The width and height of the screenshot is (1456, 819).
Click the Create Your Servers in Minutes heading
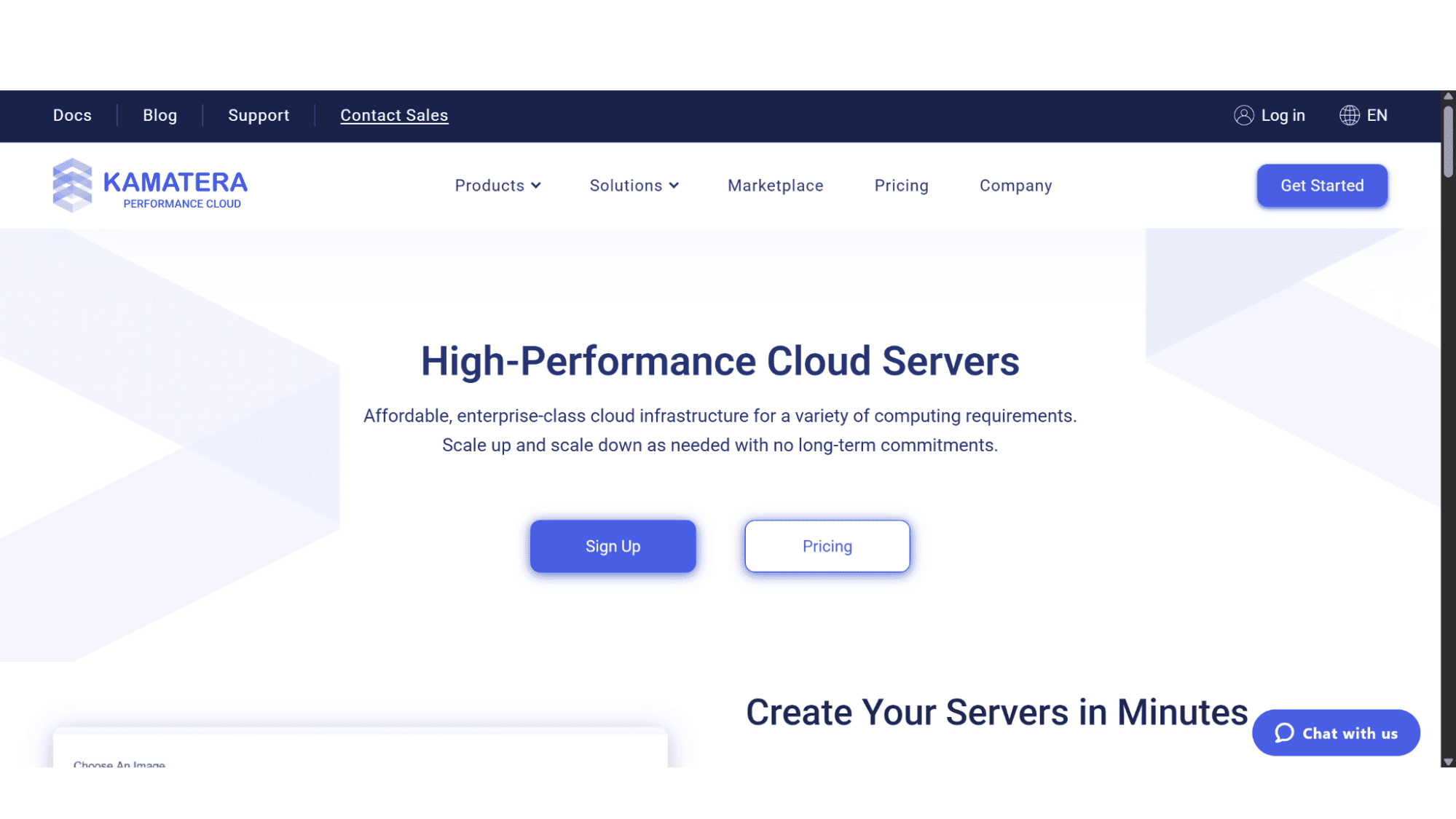(996, 712)
